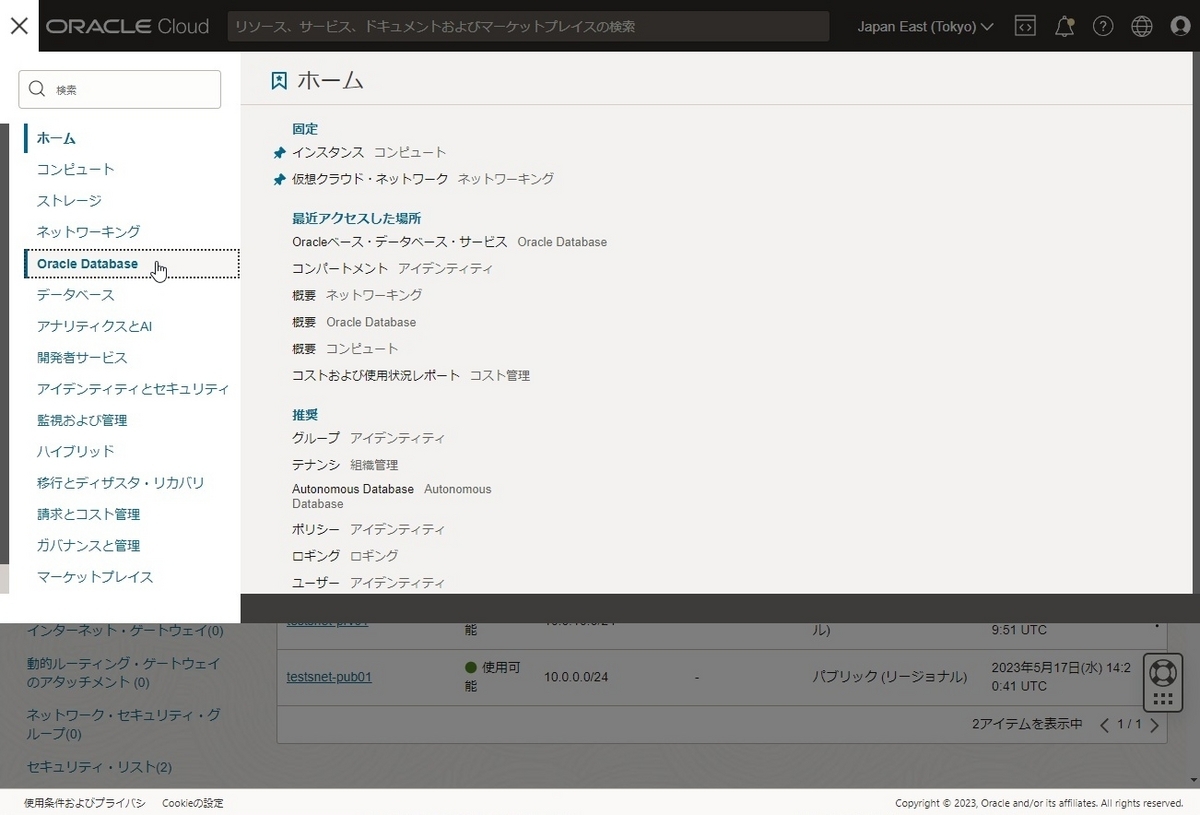Click the top resource search bar
1200x815 pixels.
click(x=530, y=26)
